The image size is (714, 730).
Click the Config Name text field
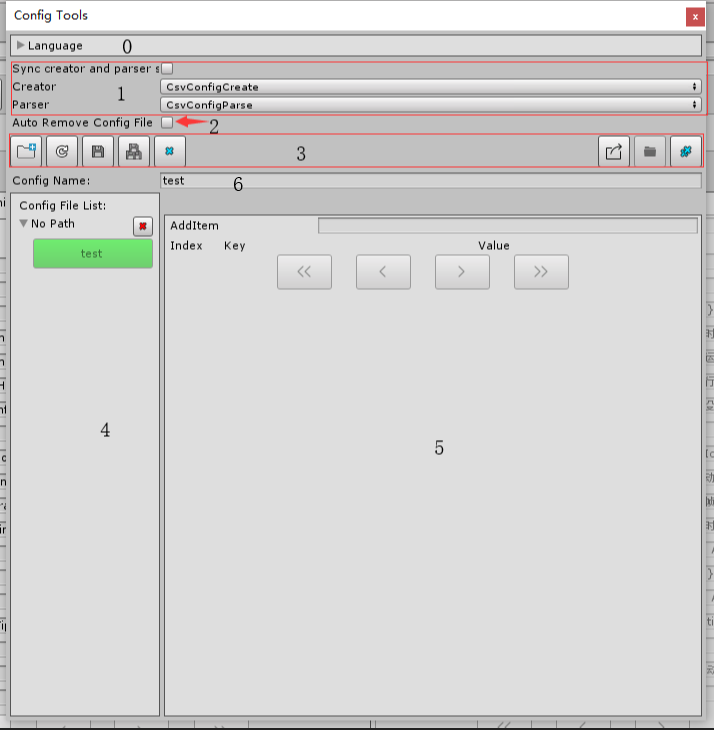coord(431,181)
